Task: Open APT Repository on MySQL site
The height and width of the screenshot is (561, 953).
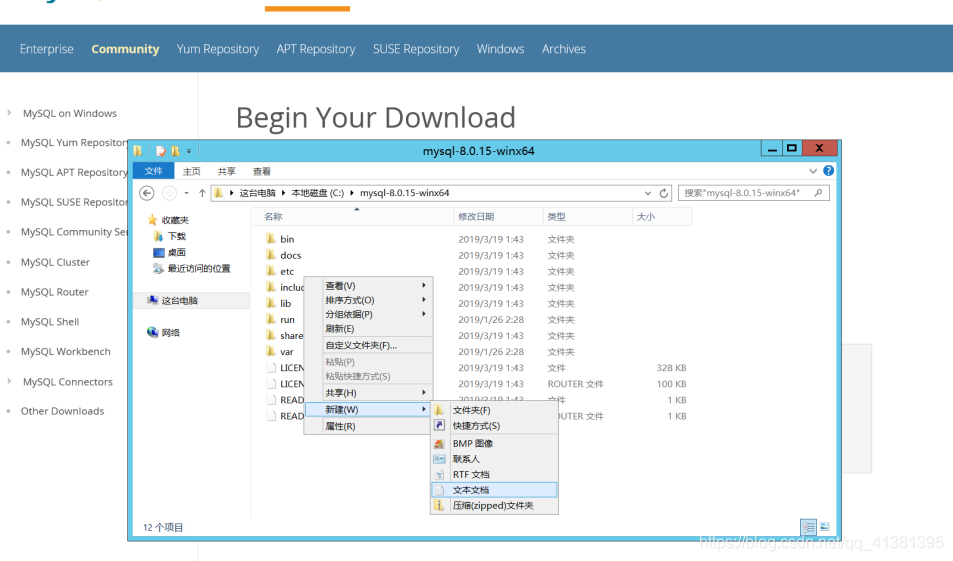Action: [315, 49]
